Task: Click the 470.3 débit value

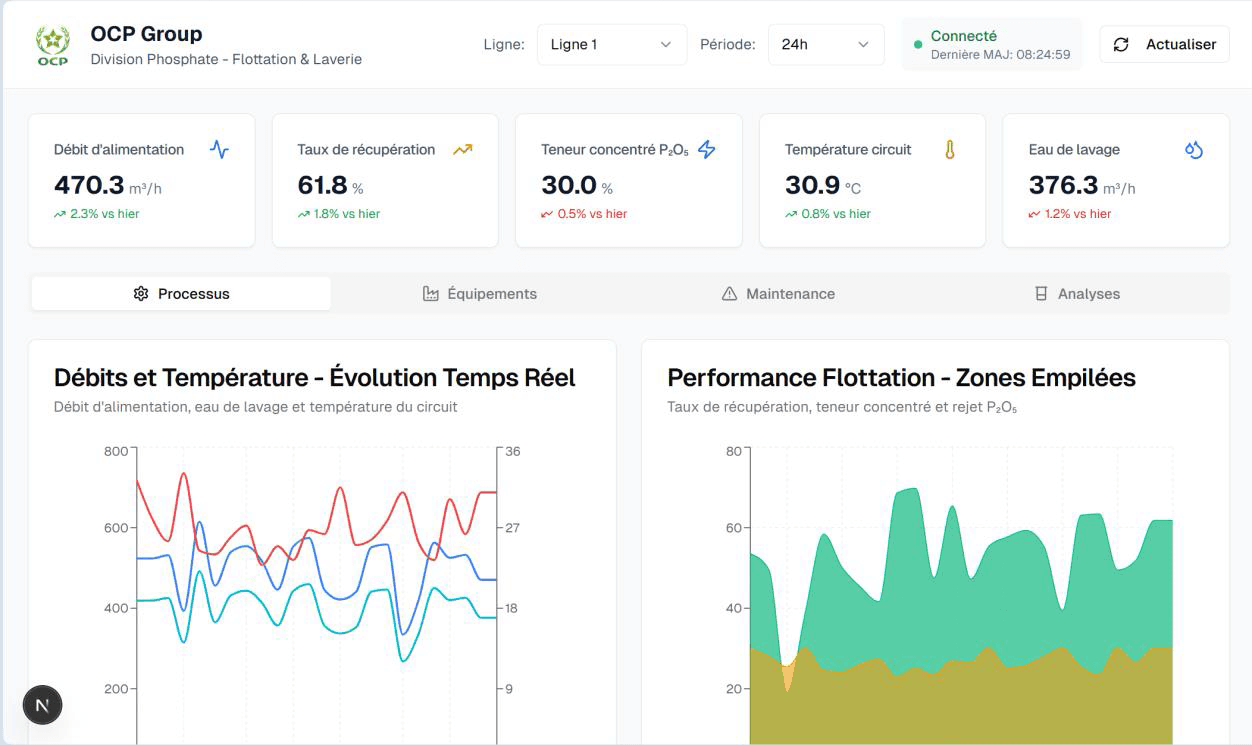Action: [x=89, y=185]
